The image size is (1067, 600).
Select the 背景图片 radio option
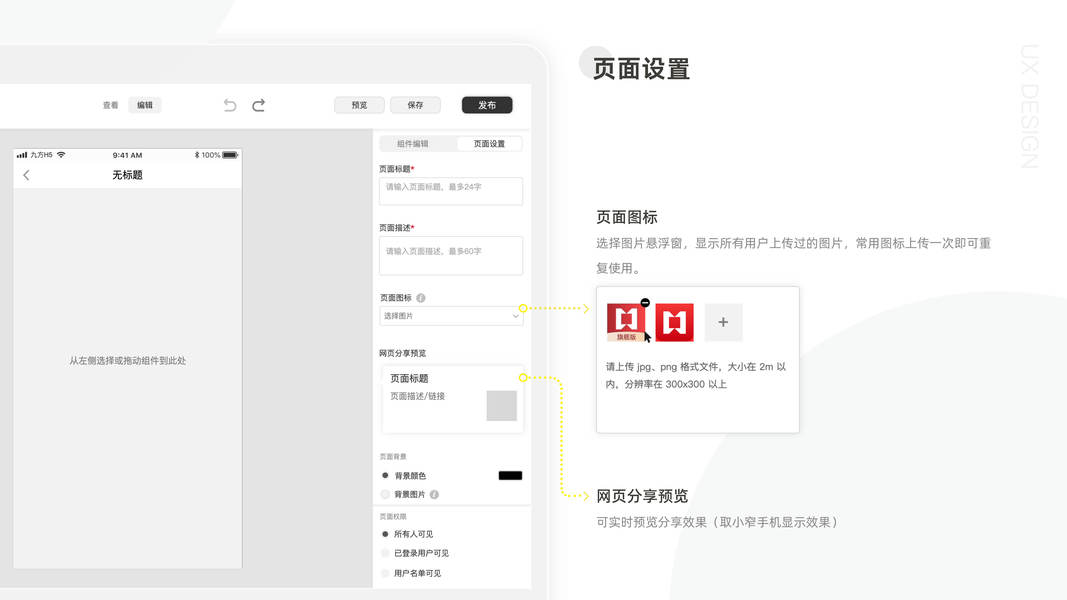click(385, 495)
